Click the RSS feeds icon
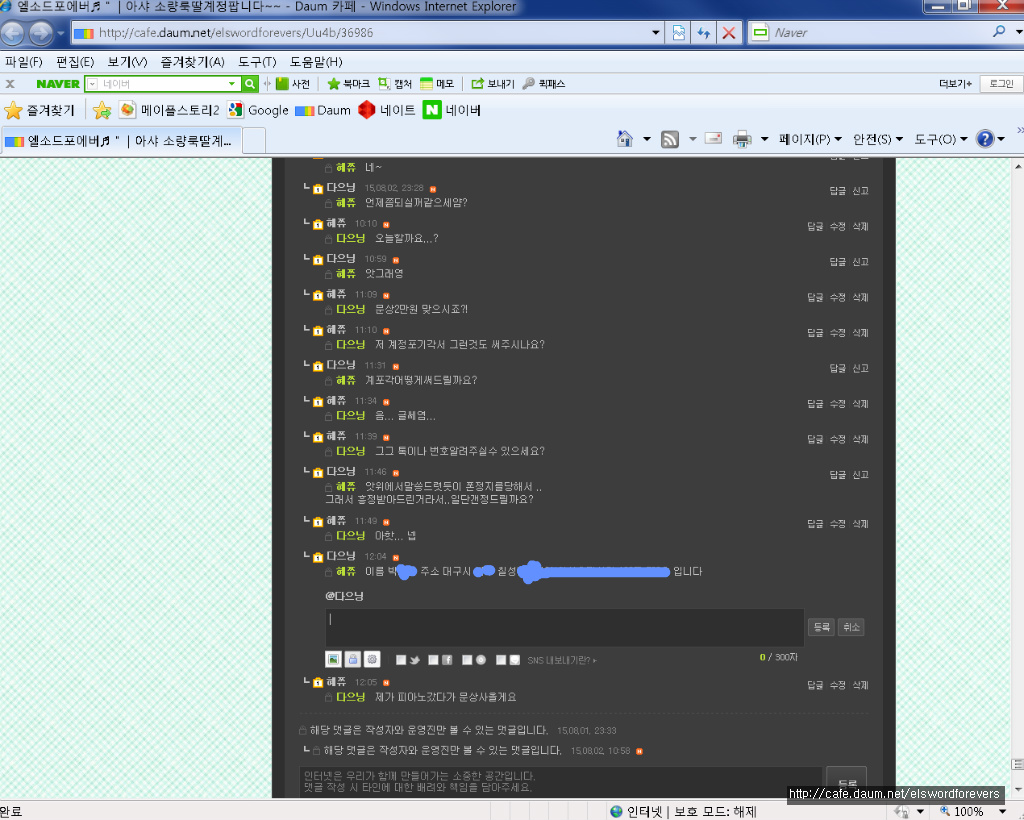This screenshot has height=820, width=1024. pos(670,139)
